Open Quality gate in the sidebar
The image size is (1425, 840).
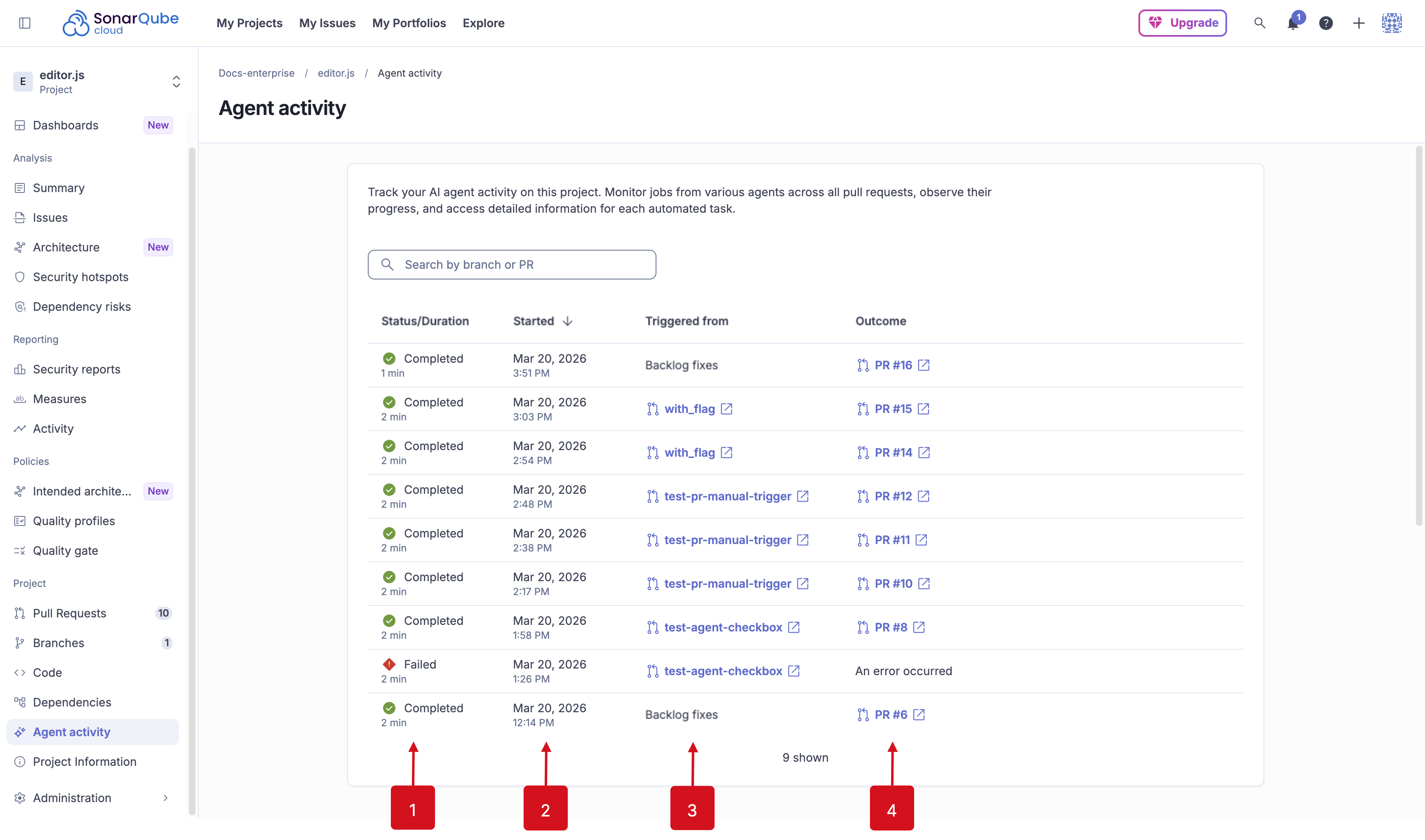pyautogui.click(x=66, y=550)
